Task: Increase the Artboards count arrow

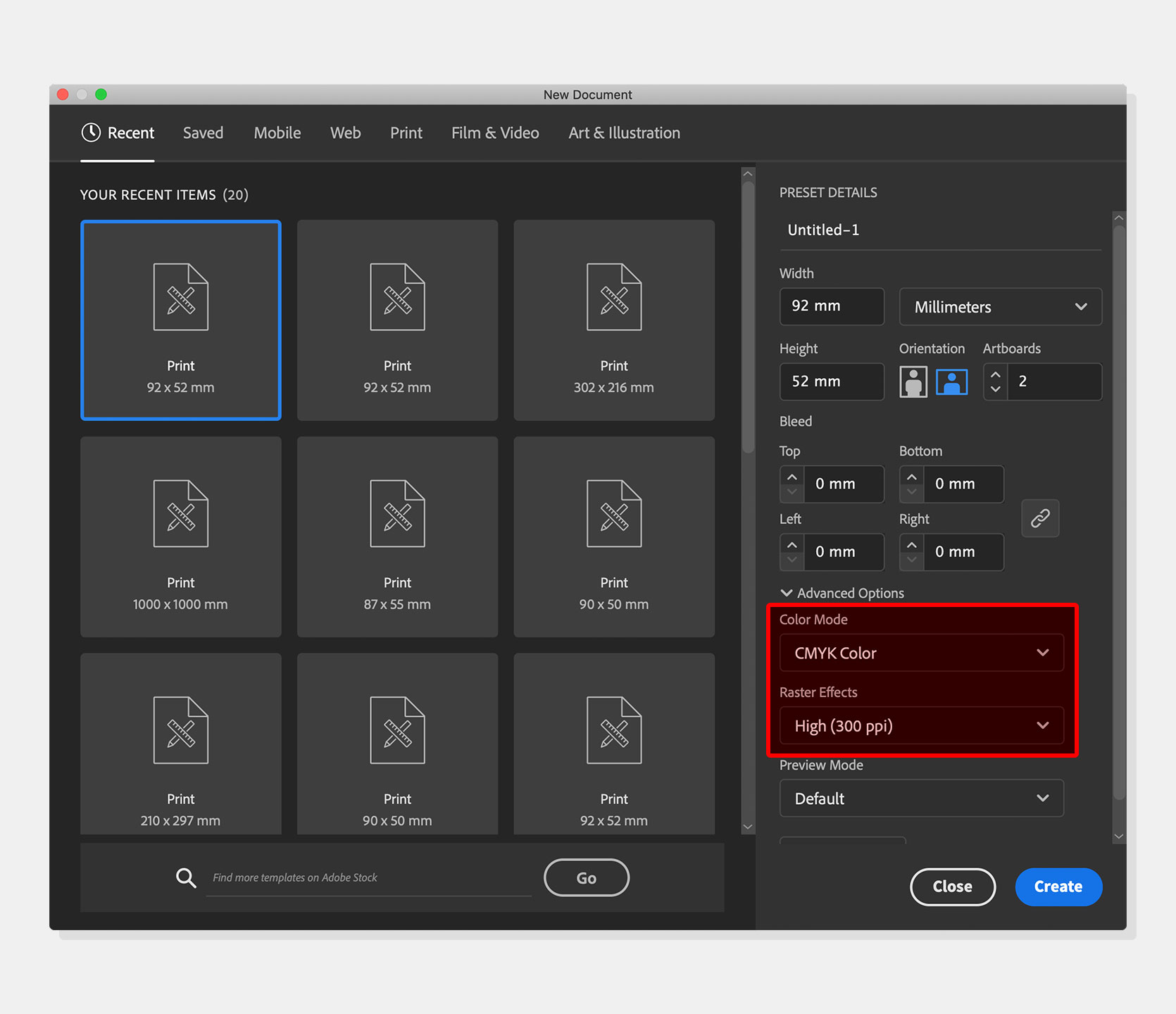Action: [995, 375]
